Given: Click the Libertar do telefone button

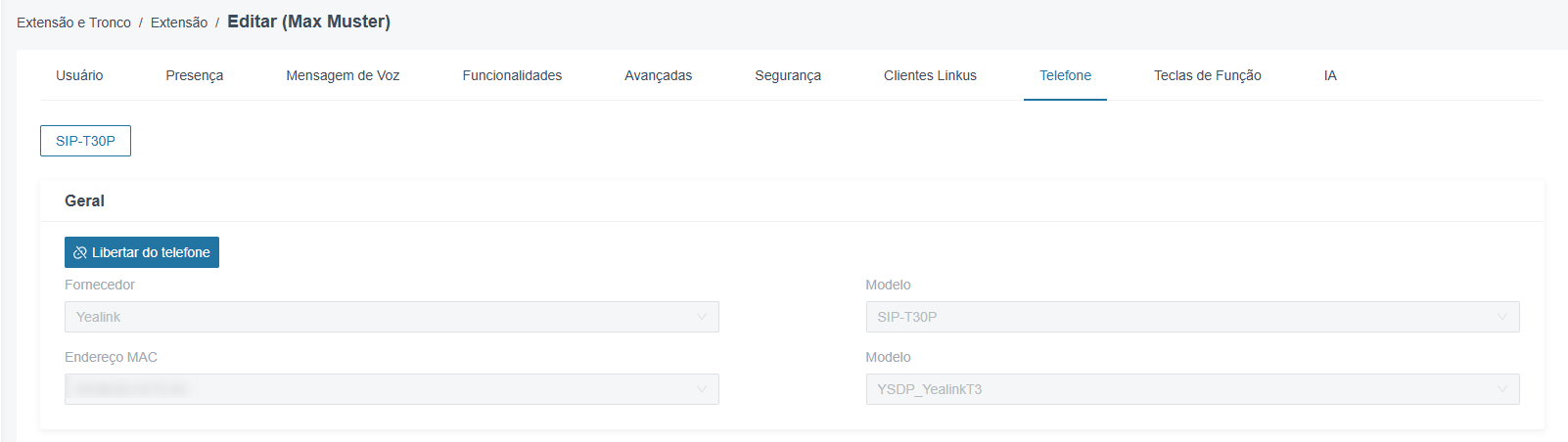Looking at the screenshot, I should 142,252.
